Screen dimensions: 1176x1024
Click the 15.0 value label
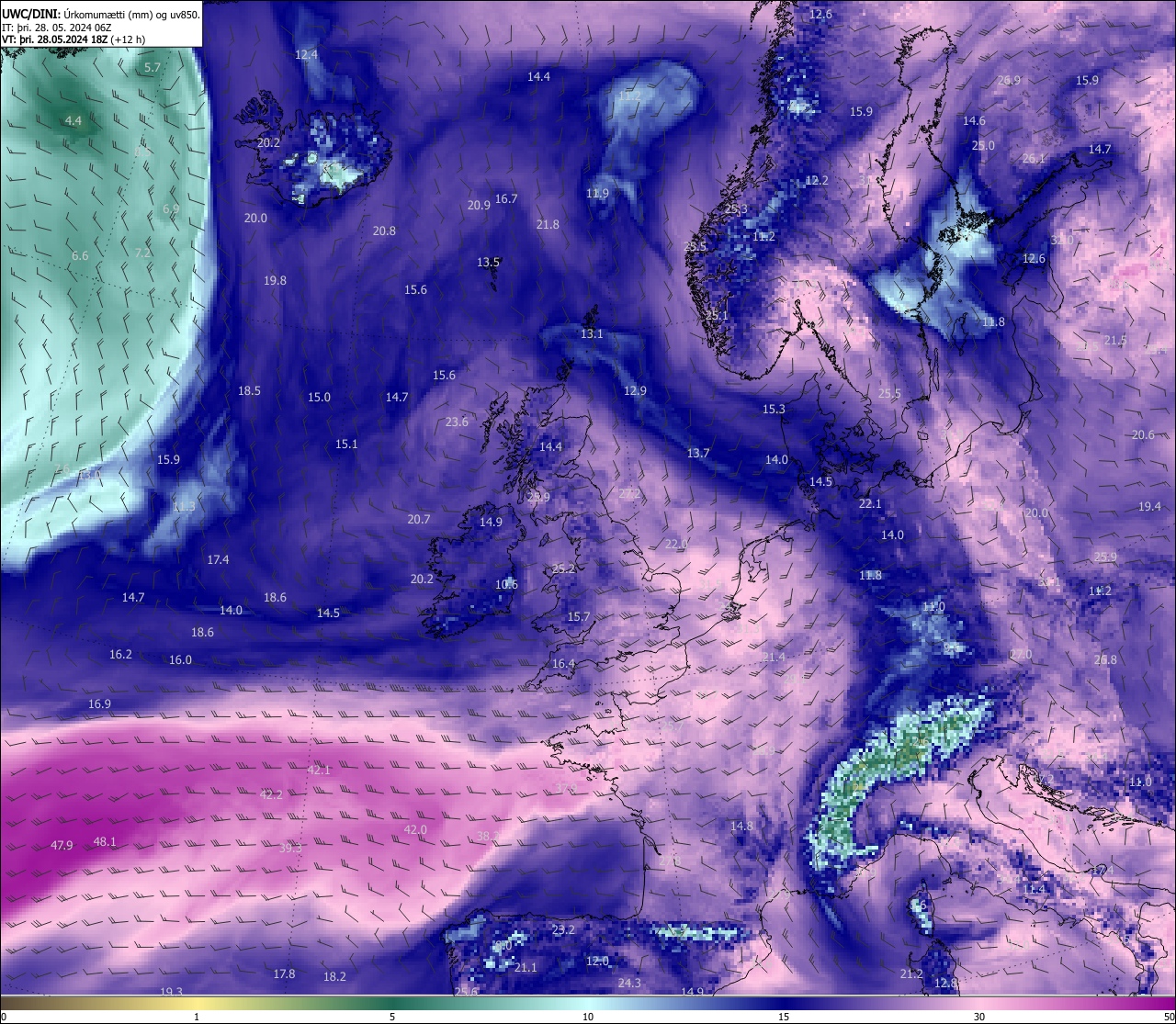coord(319,397)
